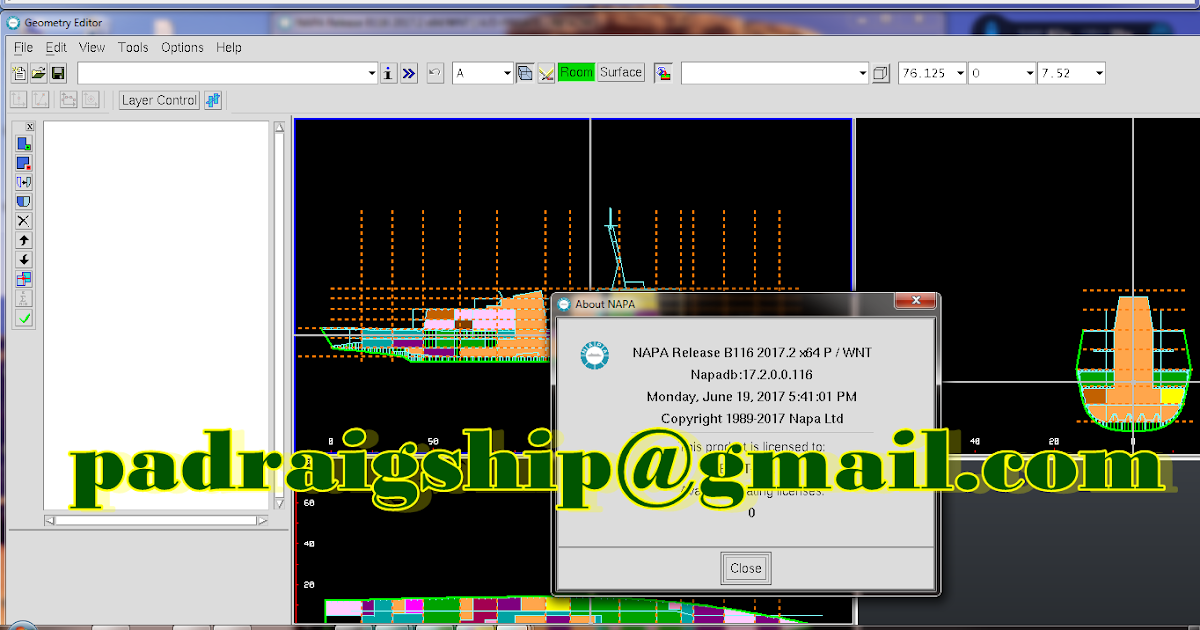Open the File menu
Viewport: 1200px width, 630px height.
tap(24, 47)
